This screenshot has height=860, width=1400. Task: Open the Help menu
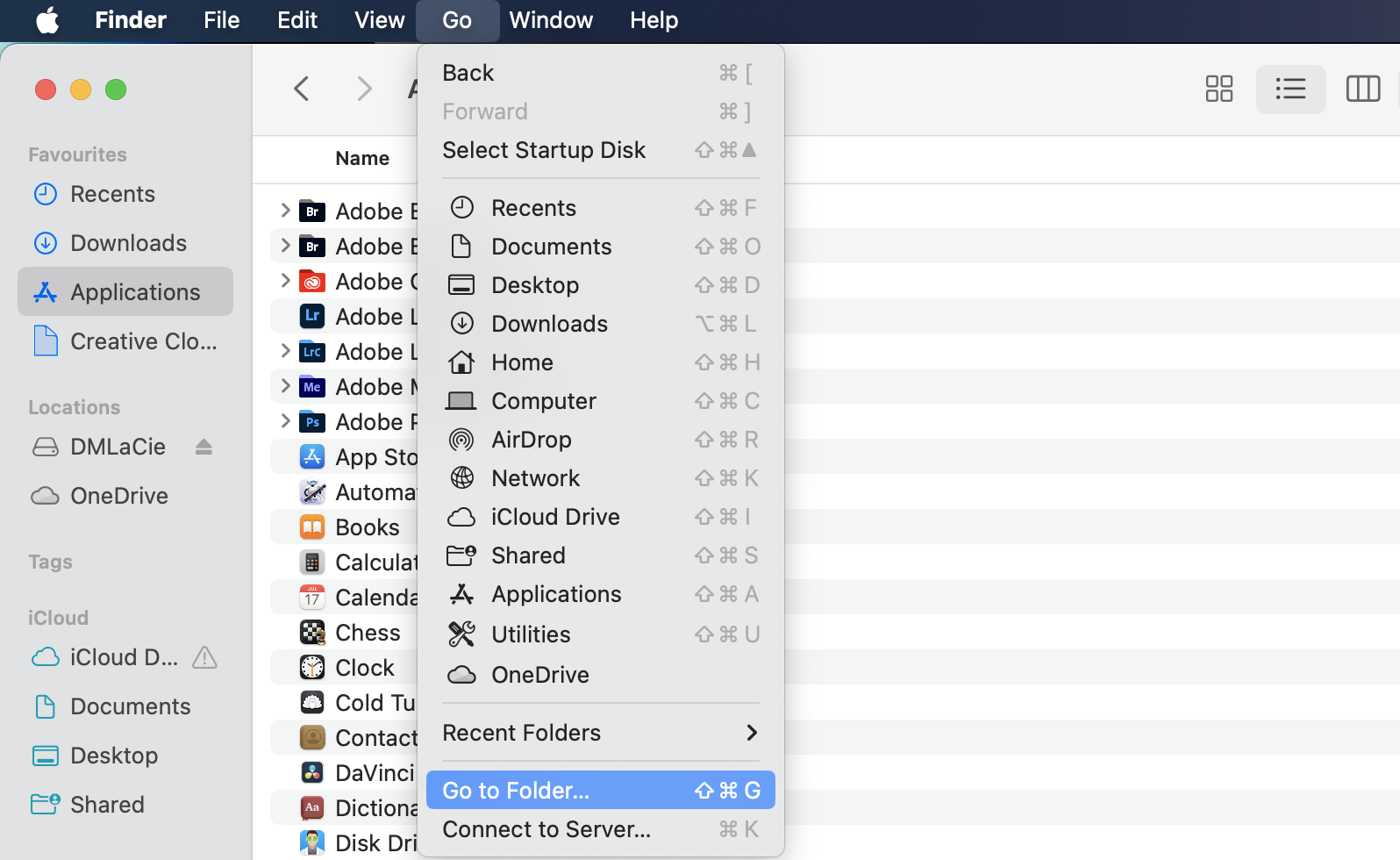[654, 20]
